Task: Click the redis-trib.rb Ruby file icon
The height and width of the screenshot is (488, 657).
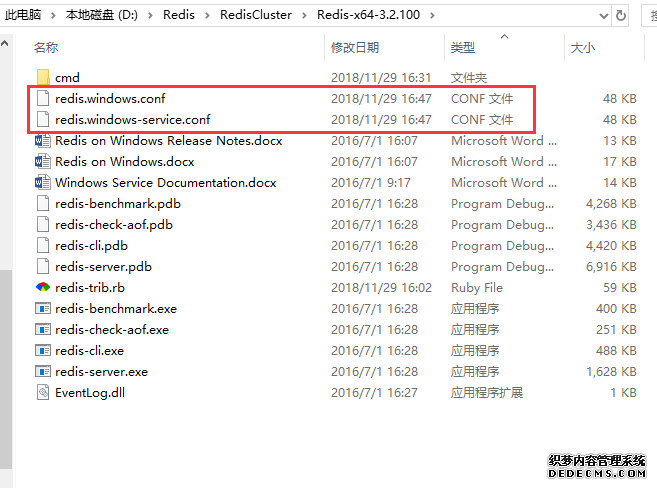Action: point(42,287)
